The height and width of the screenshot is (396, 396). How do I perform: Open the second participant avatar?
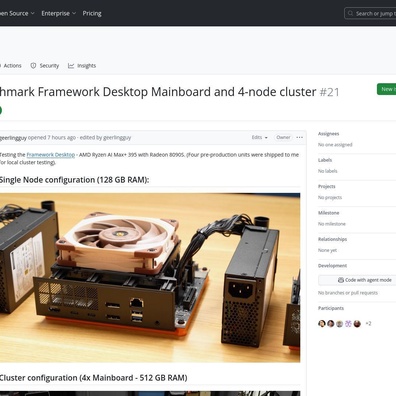click(331, 324)
